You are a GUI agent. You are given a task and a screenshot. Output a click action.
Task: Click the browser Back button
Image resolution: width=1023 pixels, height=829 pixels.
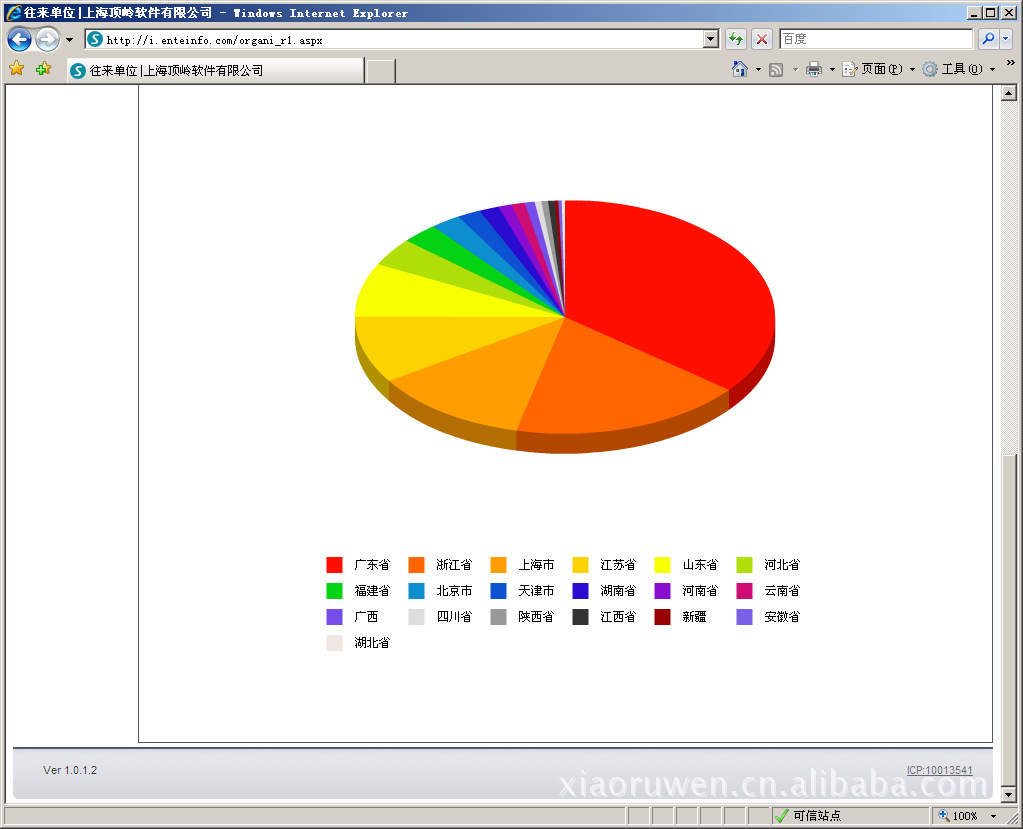pyautogui.click(x=19, y=40)
